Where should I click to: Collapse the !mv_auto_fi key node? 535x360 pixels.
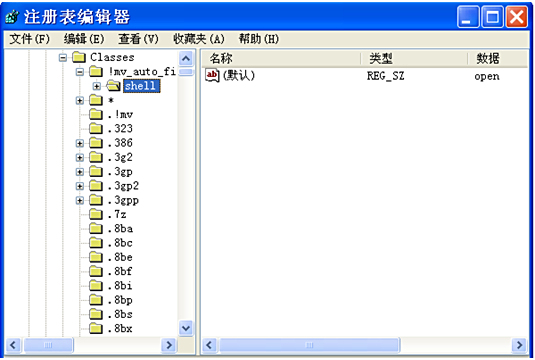pos(80,72)
